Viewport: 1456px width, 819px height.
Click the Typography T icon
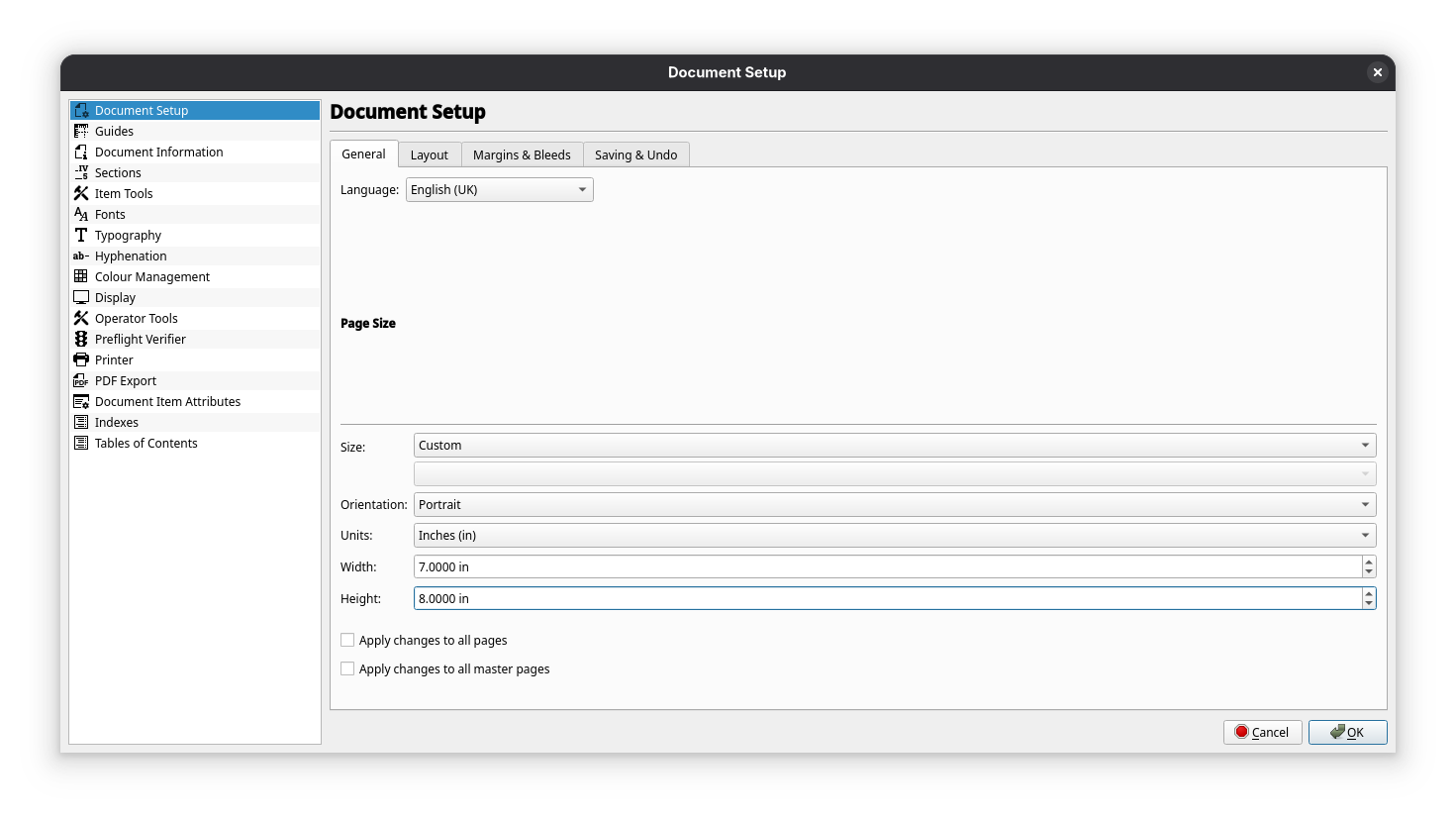point(81,235)
